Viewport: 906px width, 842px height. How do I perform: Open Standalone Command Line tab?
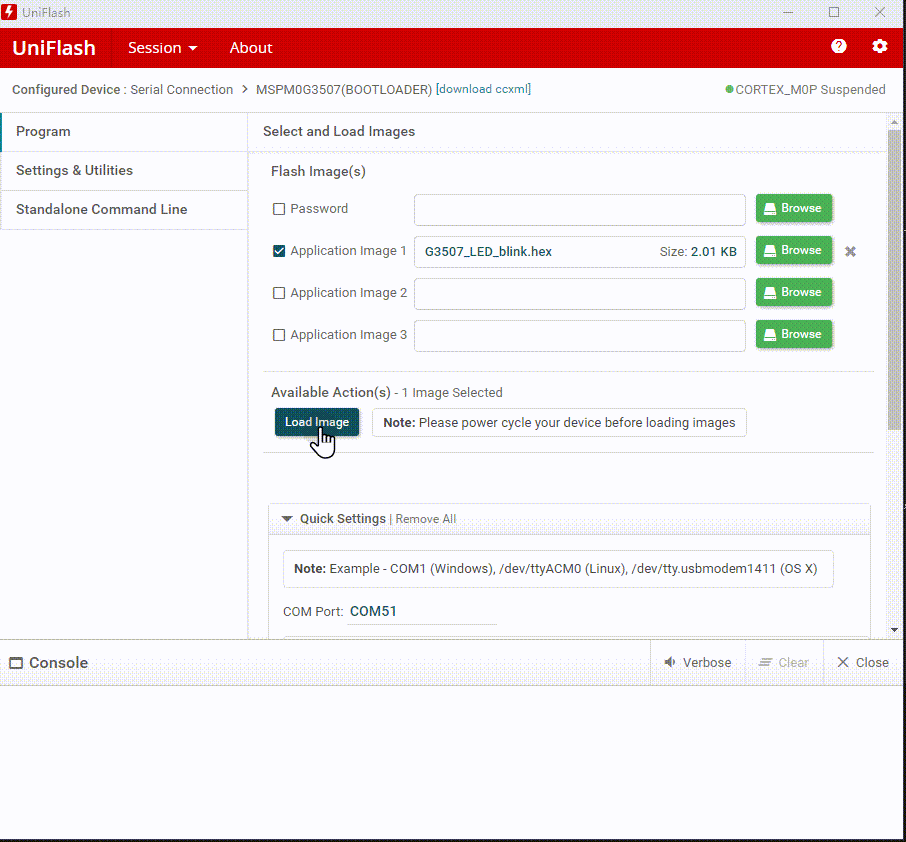[x=124, y=209]
